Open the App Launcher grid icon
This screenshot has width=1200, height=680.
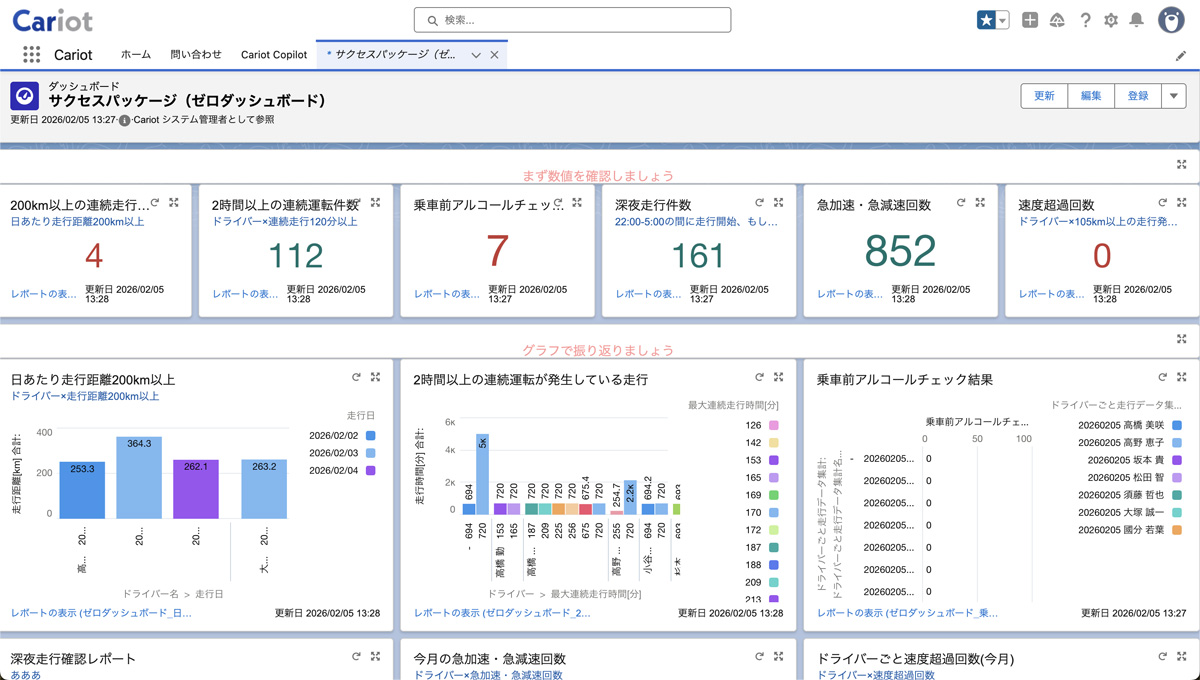pyautogui.click(x=31, y=55)
